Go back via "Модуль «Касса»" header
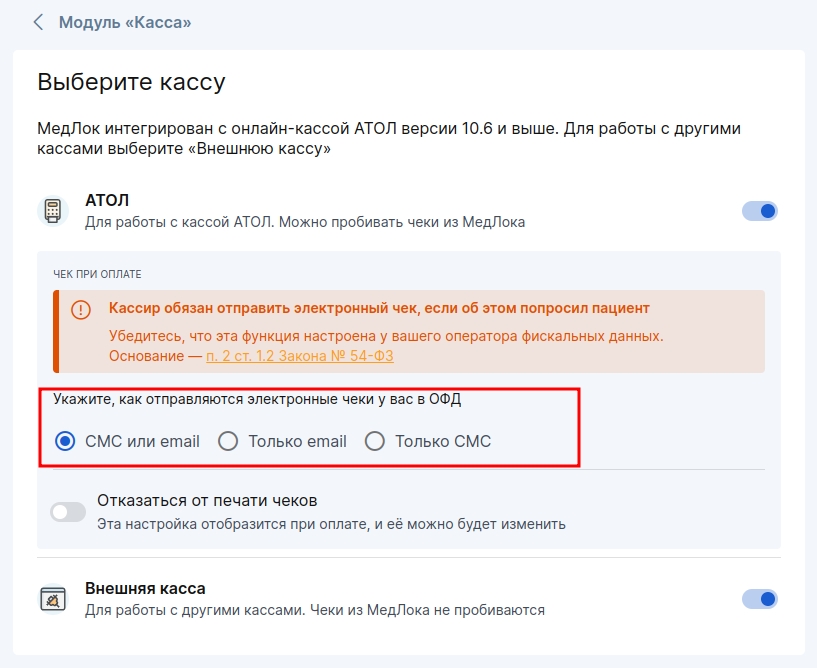 (x=125, y=21)
